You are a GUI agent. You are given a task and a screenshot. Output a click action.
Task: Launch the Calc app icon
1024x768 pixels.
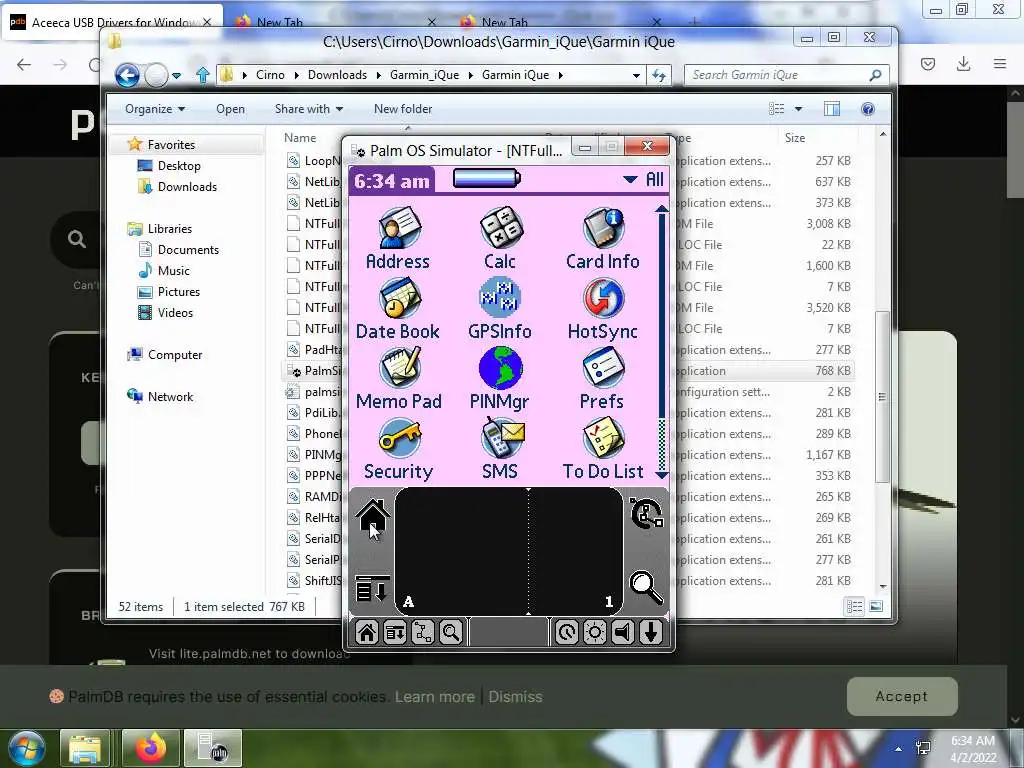click(x=500, y=238)
